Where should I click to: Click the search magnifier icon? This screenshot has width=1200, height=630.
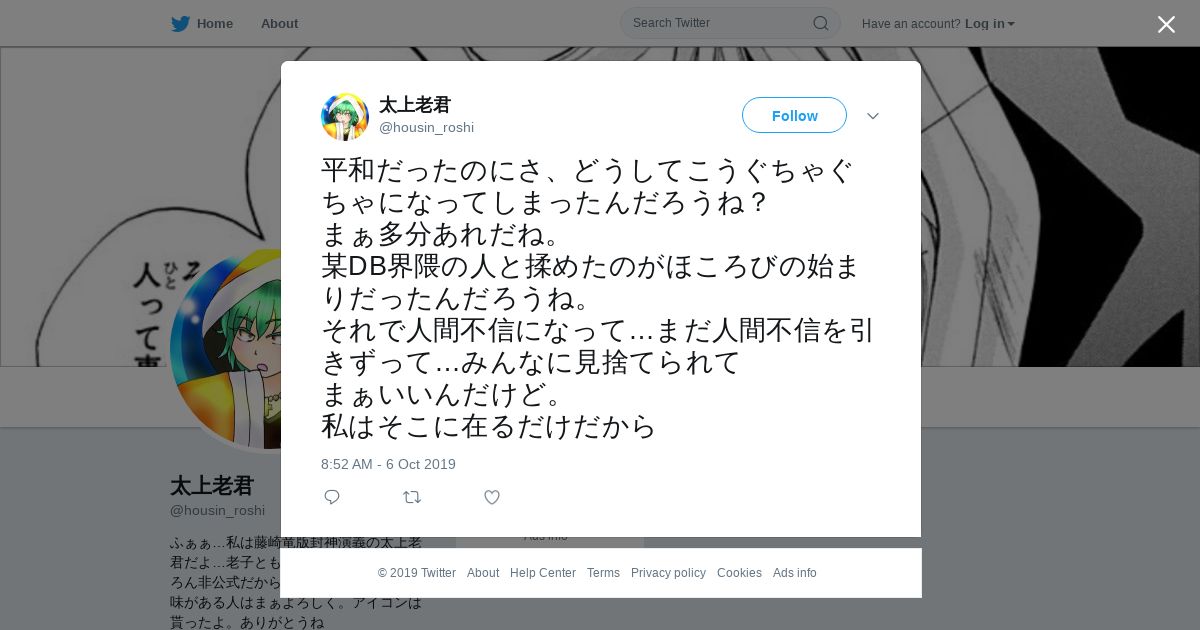coord(820,23)
